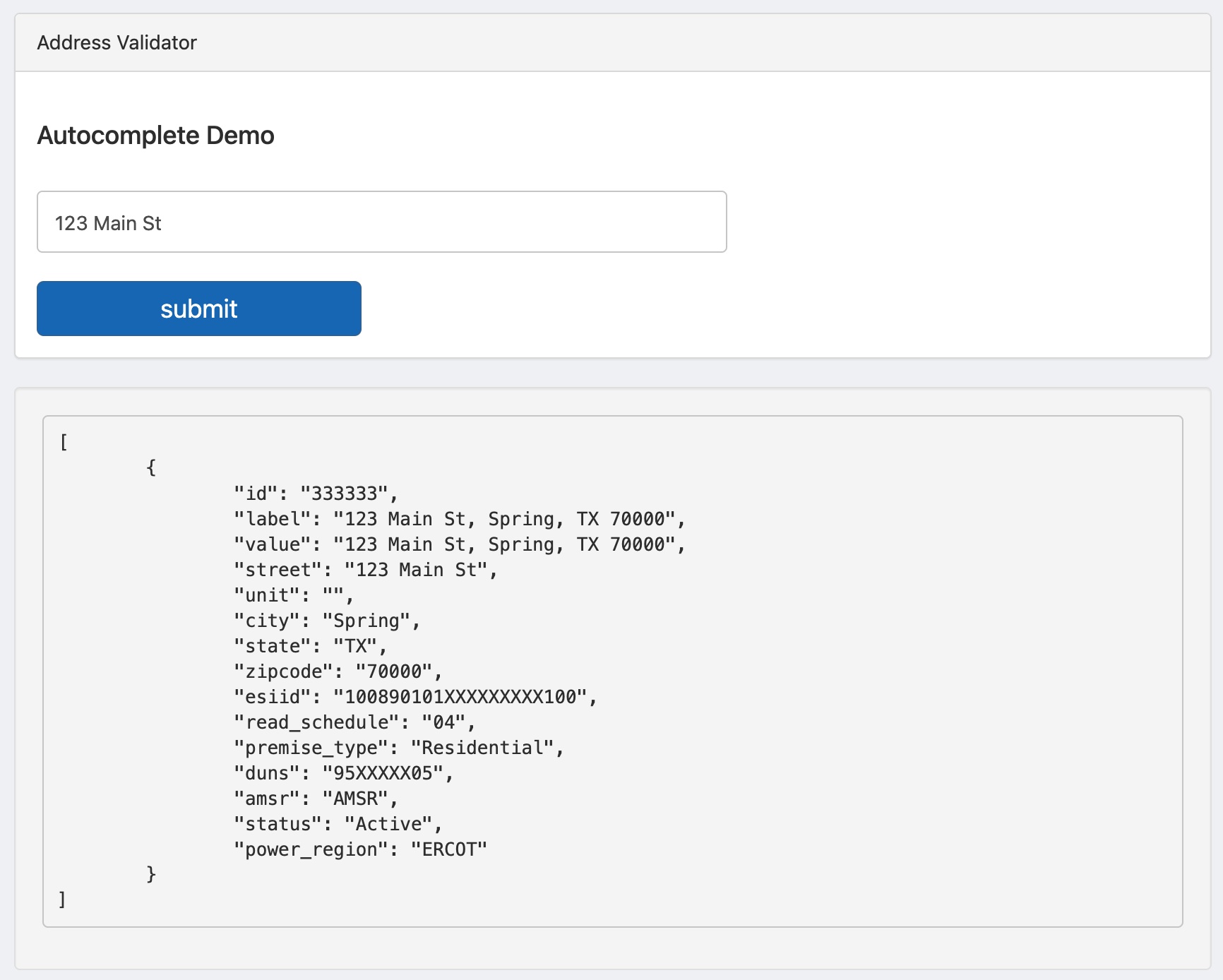Select the "label" line in JSON output
This screenshot has height=980, width=1223.
(x=459, y=519)
